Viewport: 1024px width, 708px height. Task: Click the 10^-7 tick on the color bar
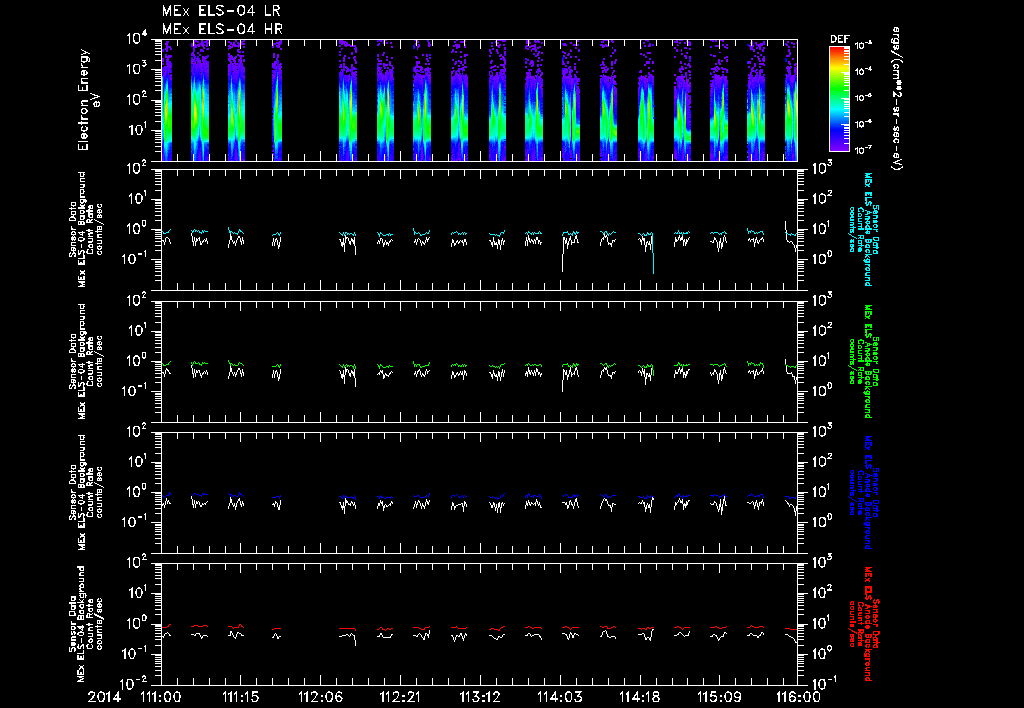[863, 150]
